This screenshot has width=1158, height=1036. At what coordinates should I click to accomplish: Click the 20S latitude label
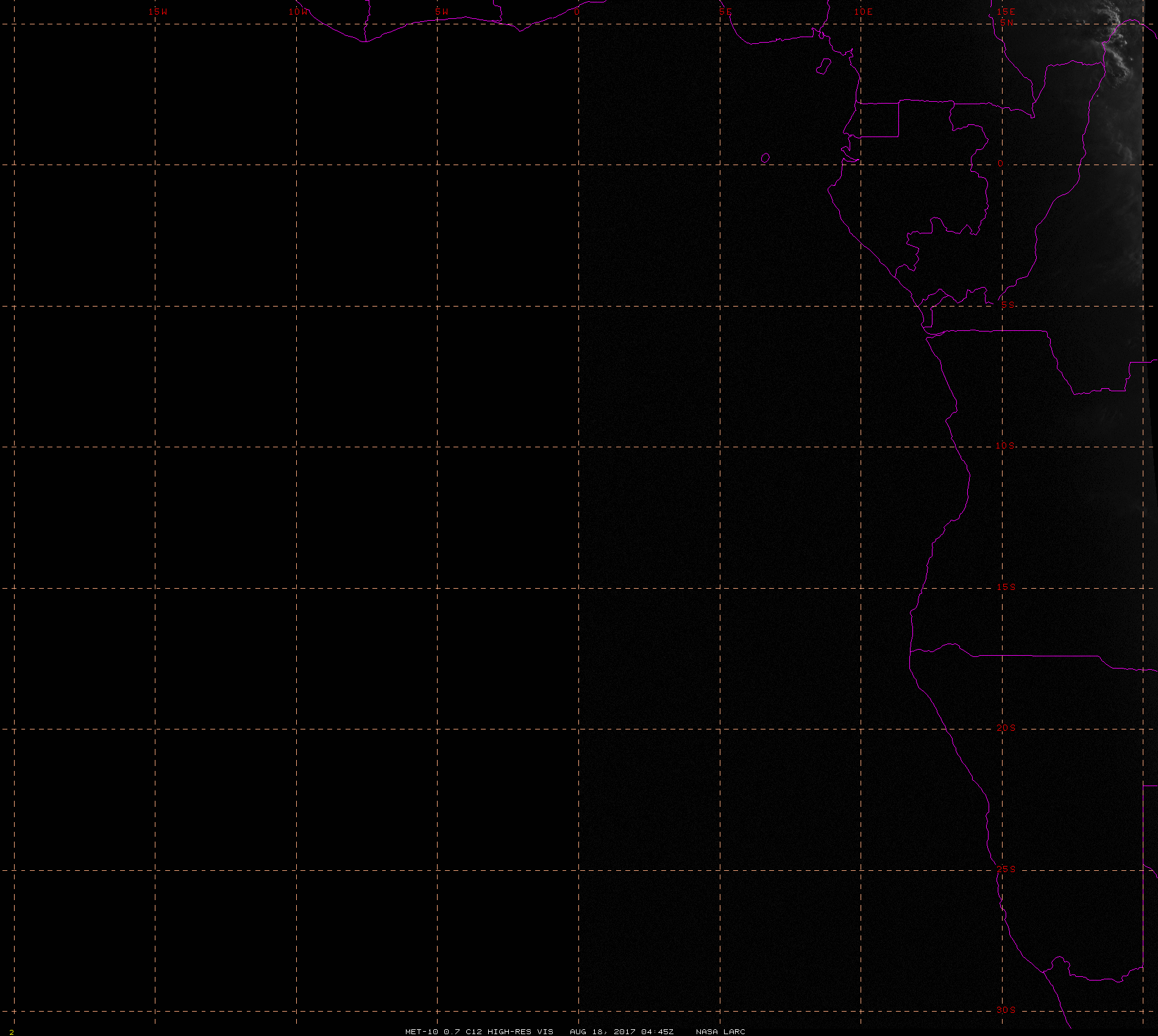tap(1006, 728)
